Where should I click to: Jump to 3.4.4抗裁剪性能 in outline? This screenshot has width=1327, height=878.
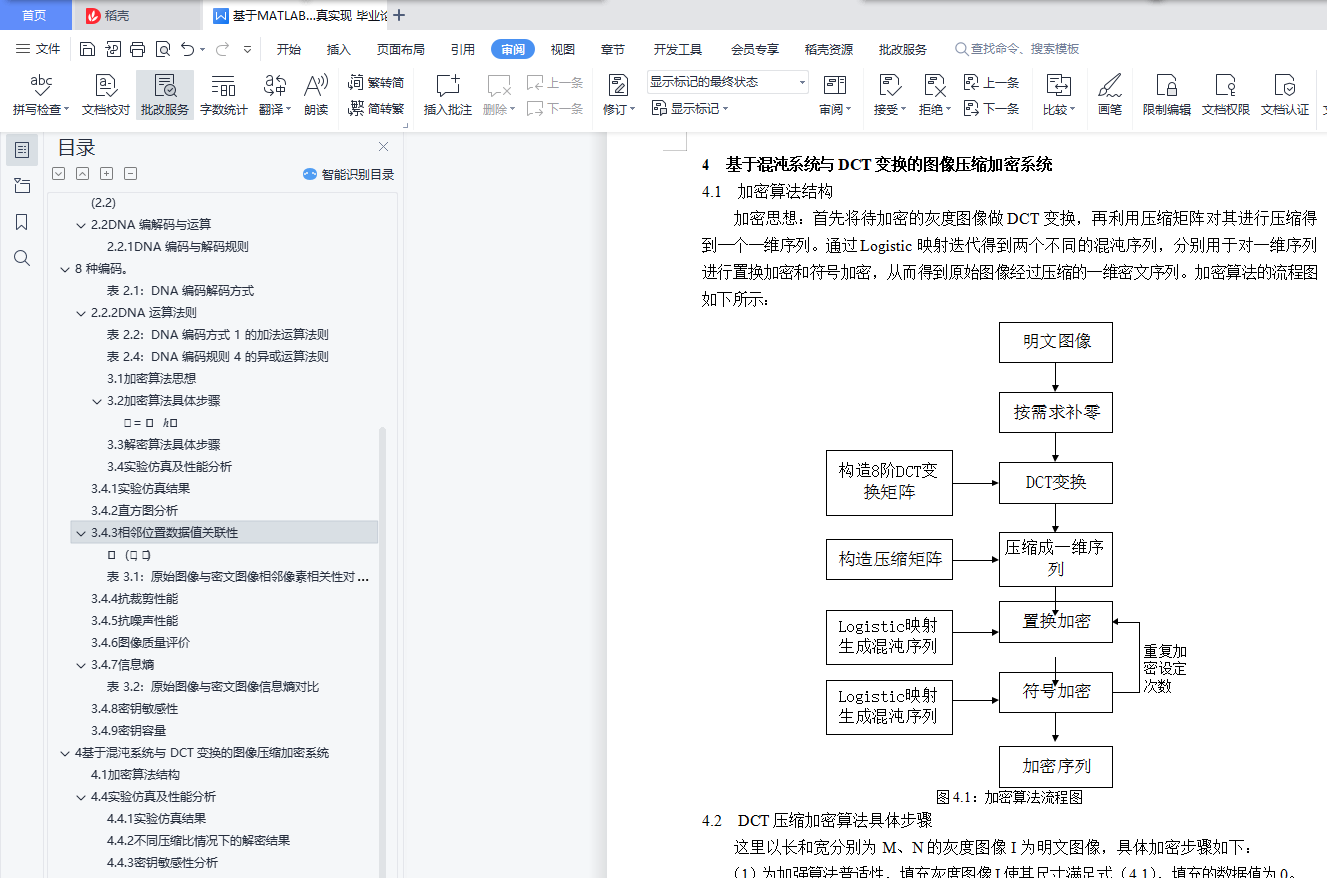pyautogui.click(x=134, y=599)
